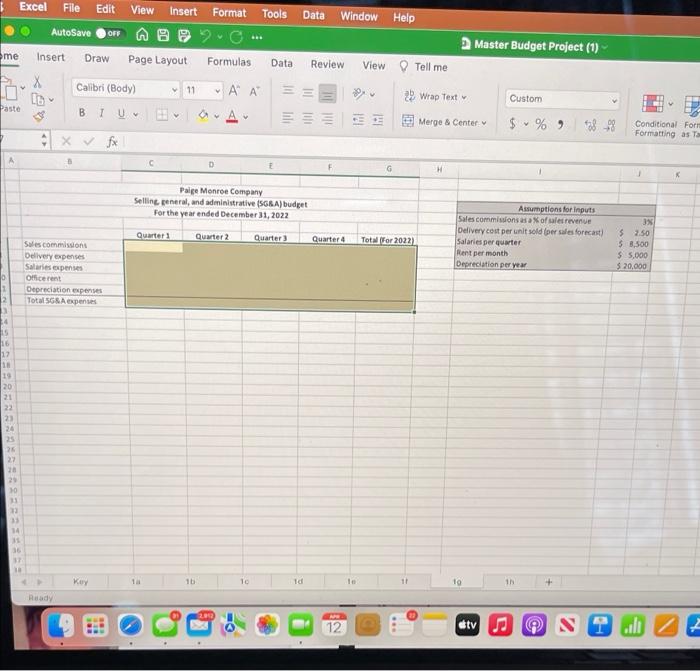Screen dimensions: 700x671
Task: Open the Borders dropdown arrow
Action: pyautogui.click(x=176, y=116)
